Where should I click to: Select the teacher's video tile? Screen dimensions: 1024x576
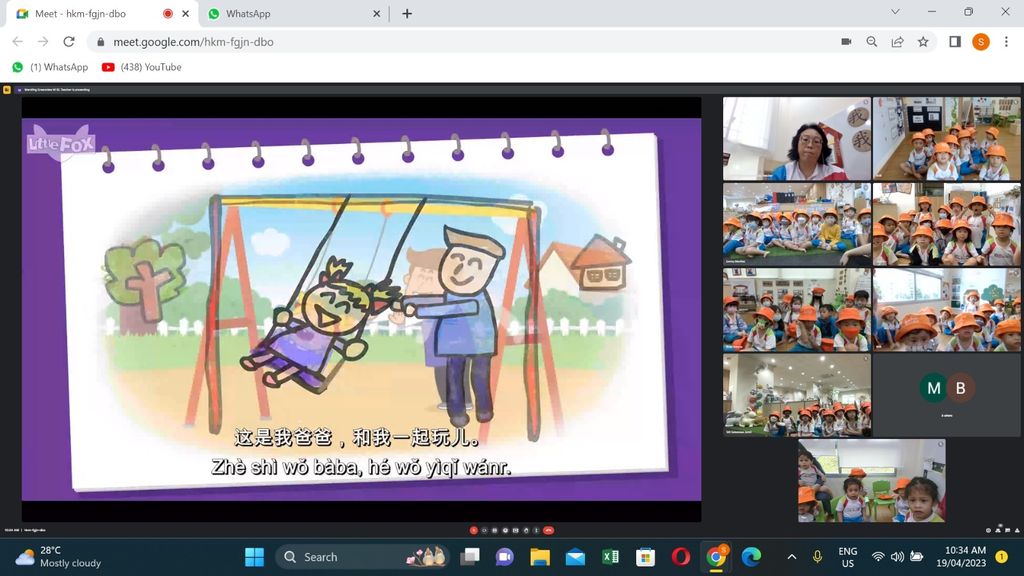[797, 138]
